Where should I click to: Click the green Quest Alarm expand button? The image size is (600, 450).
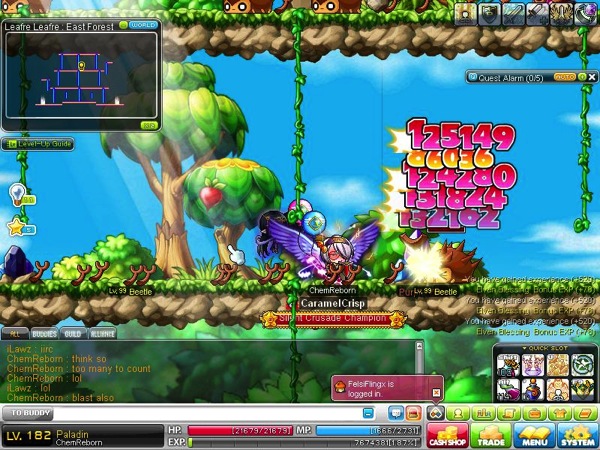(582, 77)
